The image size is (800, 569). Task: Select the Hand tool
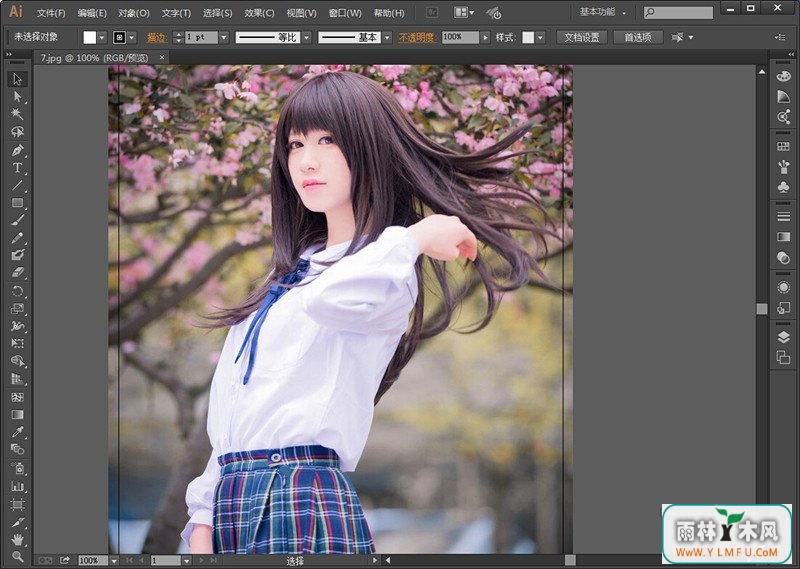coord(17,539)
